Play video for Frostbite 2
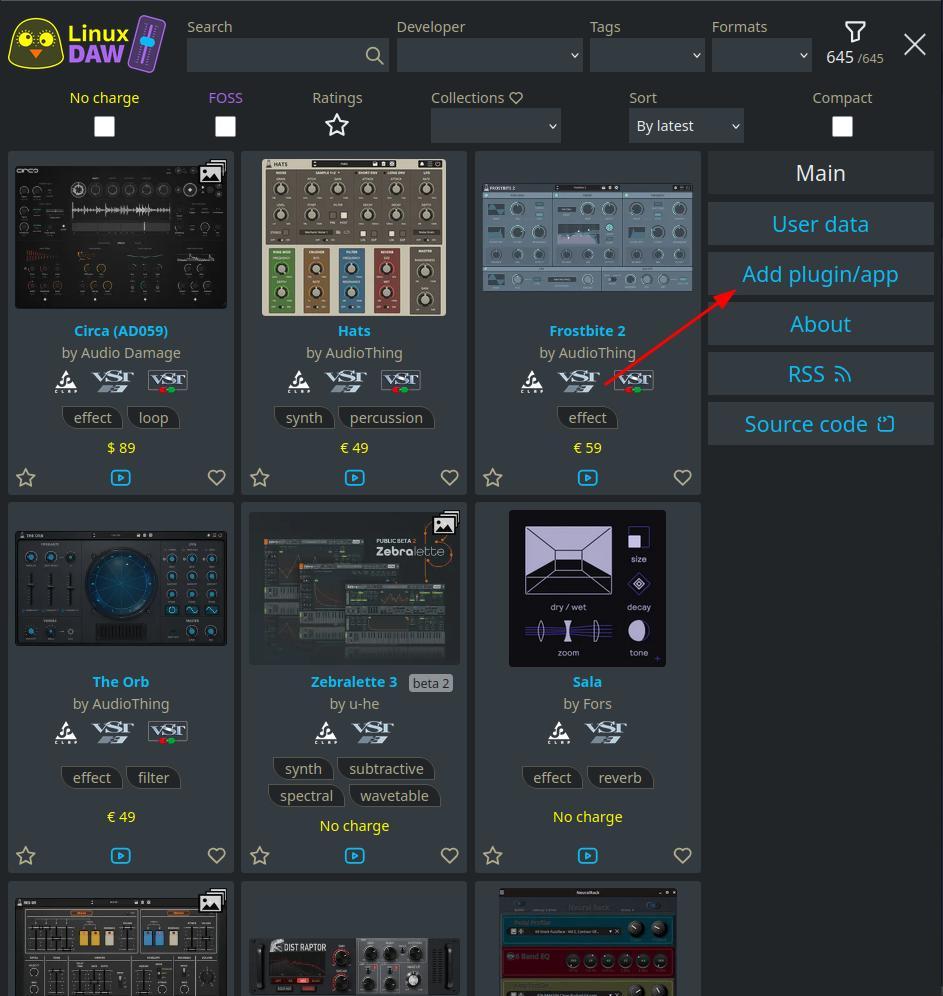This screenshot has width=943, height=996. coord(587,478)
